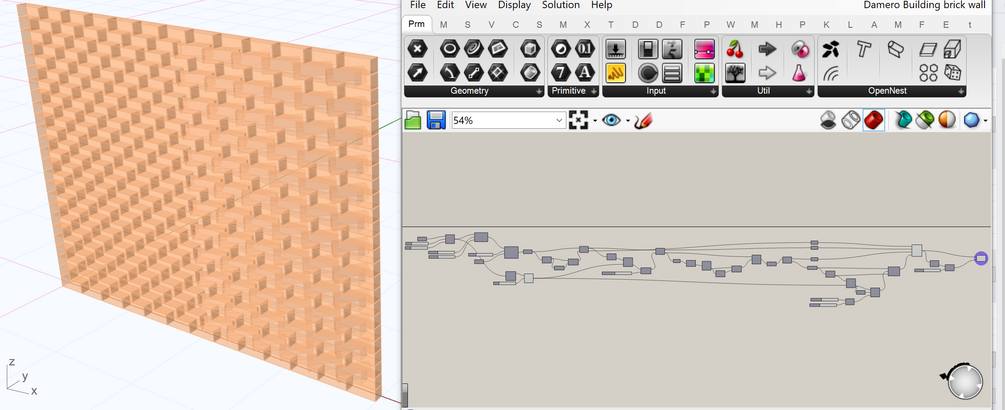The image size is (1005, 410).
Task: Select the Number parameter 0.1 icon
Action: click(585, 49)
